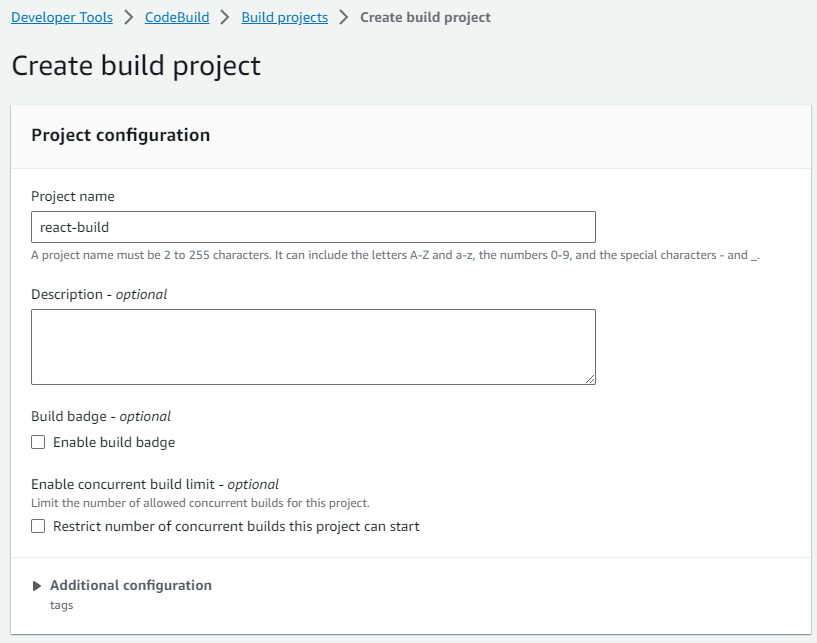Click the chevron after Developer Tools
This screenshot has height=643, width=817.
click(131, 18)
